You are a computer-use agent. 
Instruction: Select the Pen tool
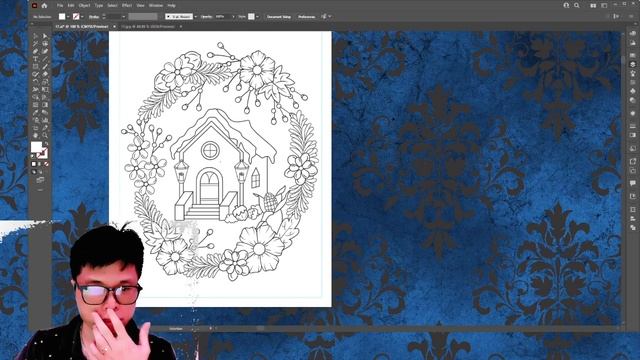tap(36, 51)
